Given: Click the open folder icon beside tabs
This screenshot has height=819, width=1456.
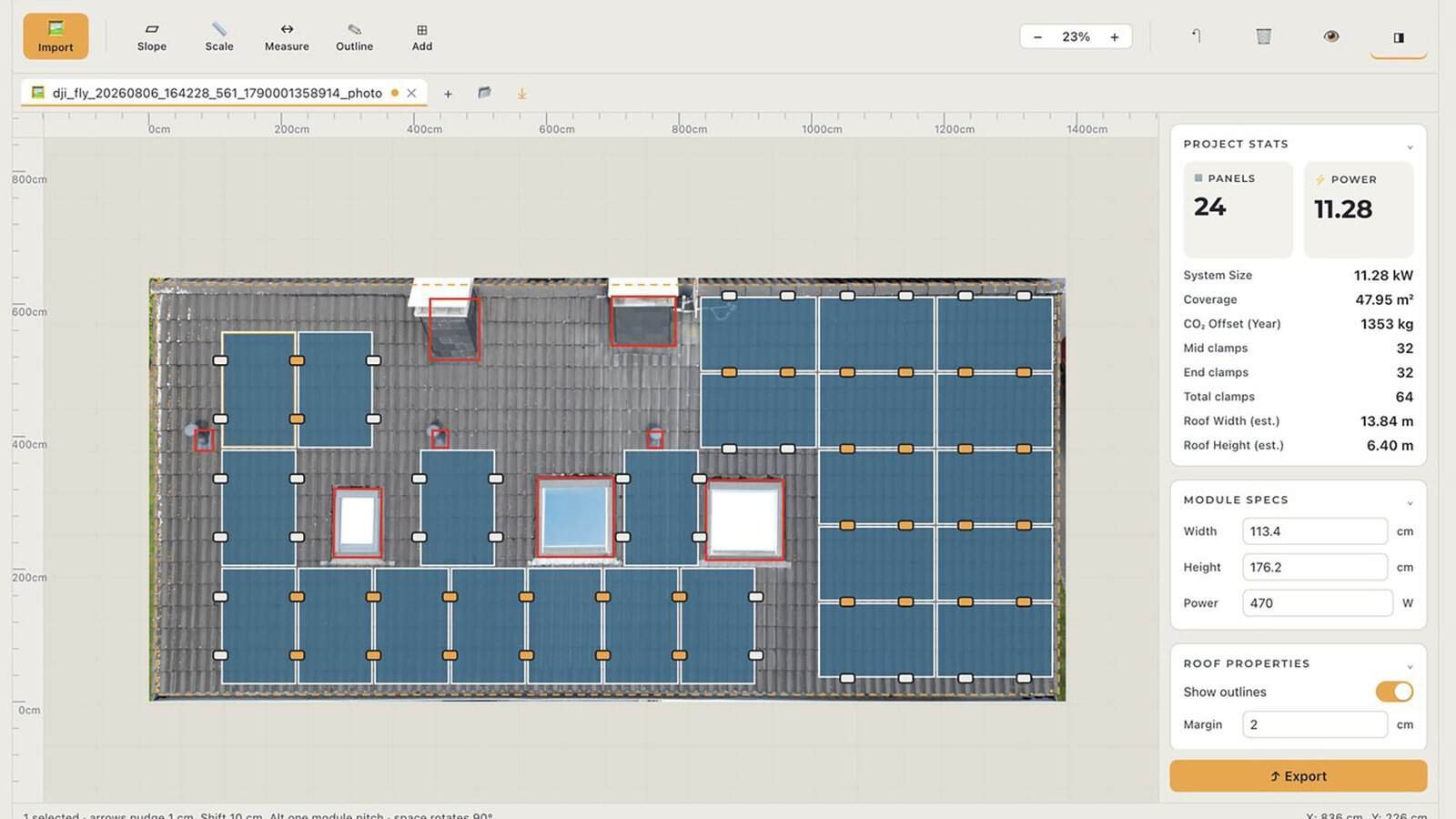Looking at the screenshot, I should coord(484,93).
